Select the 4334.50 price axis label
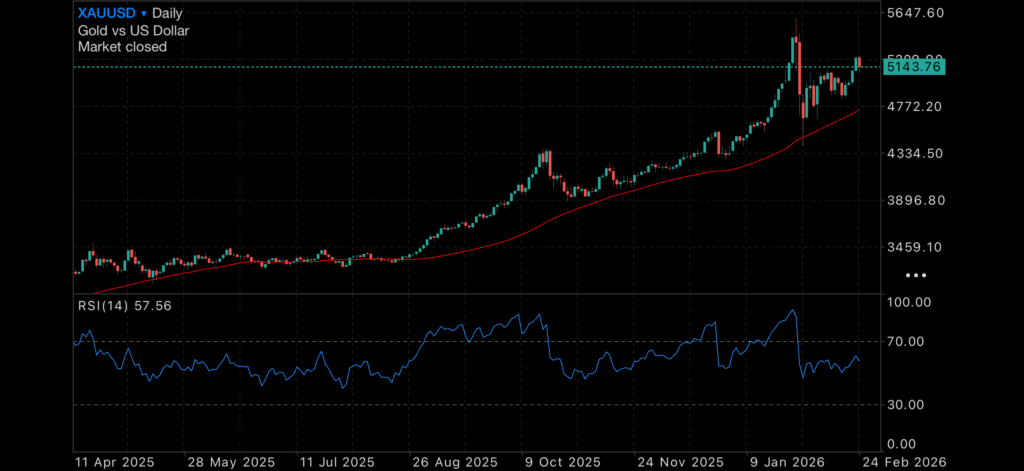The width and height of the screenshot is (1024, 471). coord(916,154)
